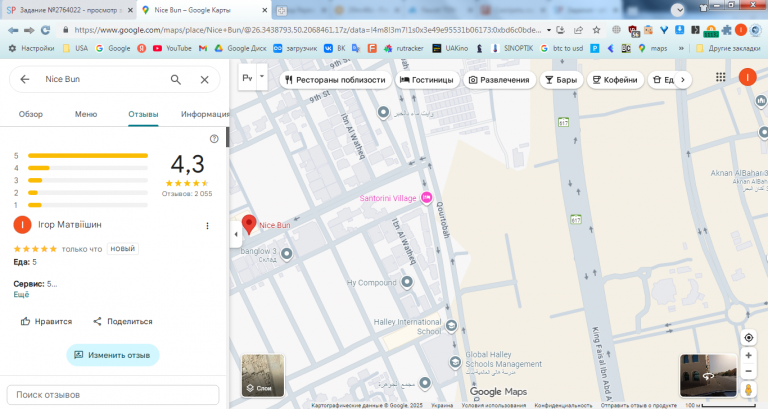The image size is (768, 409).
Task: Click the browser forward arrow
Action: pyautogui.click(x=29, y=30)
